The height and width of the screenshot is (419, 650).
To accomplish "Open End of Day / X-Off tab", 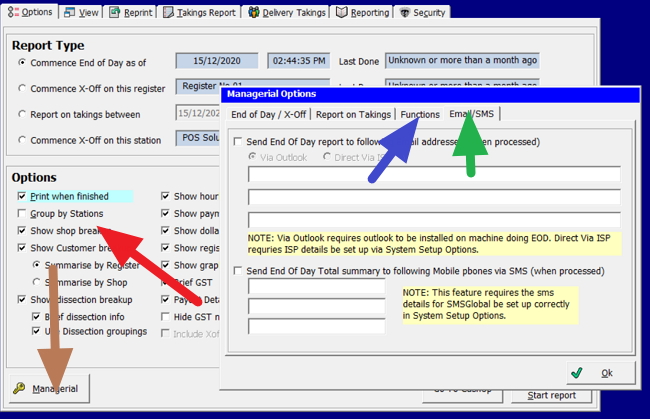I will click(269, 114).
